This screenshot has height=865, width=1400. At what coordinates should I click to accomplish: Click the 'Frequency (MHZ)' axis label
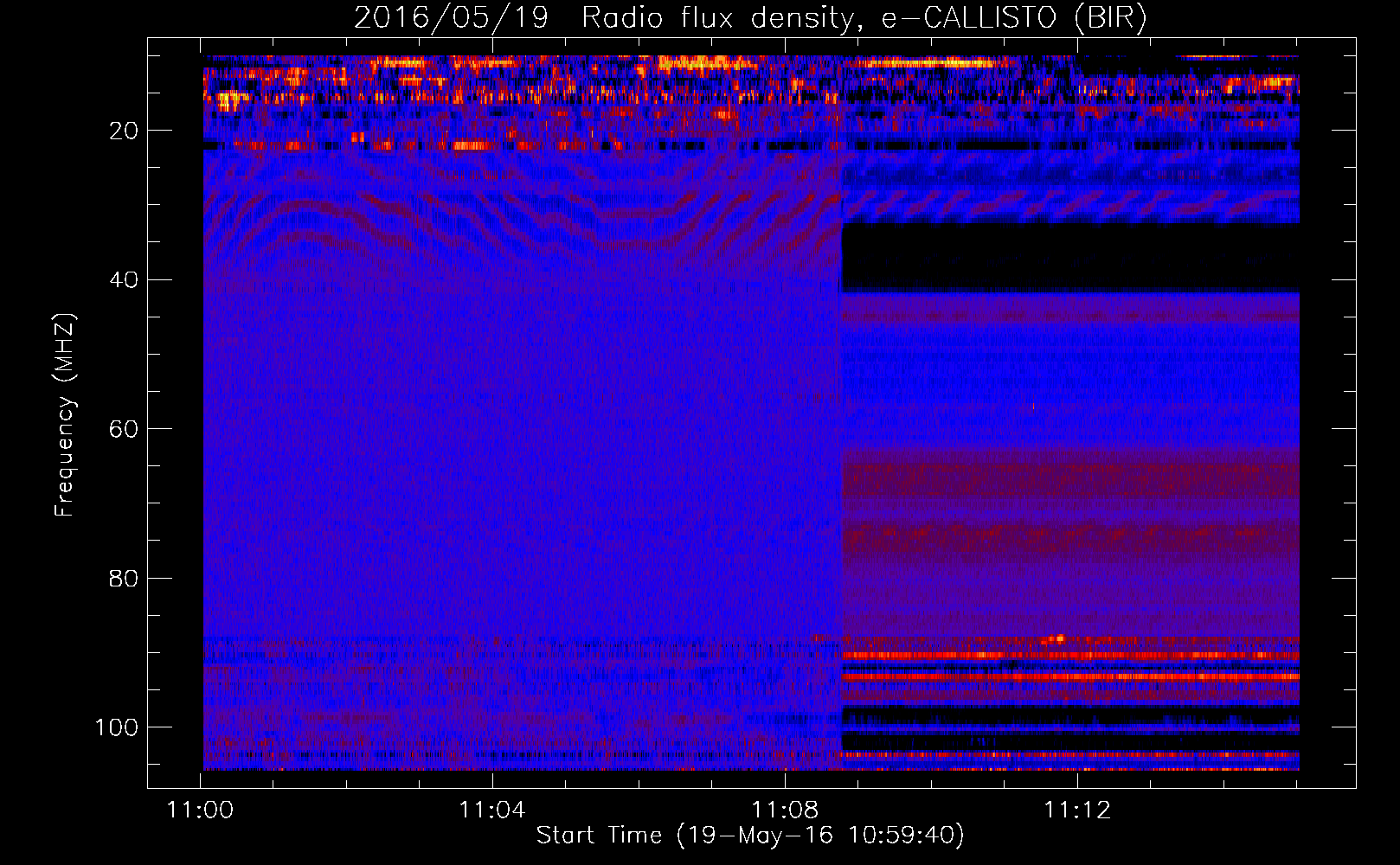click(x=65, y=415)
